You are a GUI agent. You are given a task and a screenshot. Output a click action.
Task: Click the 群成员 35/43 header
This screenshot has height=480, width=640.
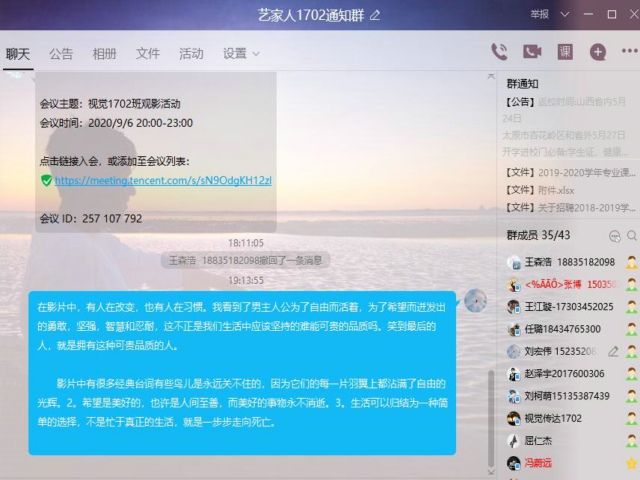click(x=538, y=235)
